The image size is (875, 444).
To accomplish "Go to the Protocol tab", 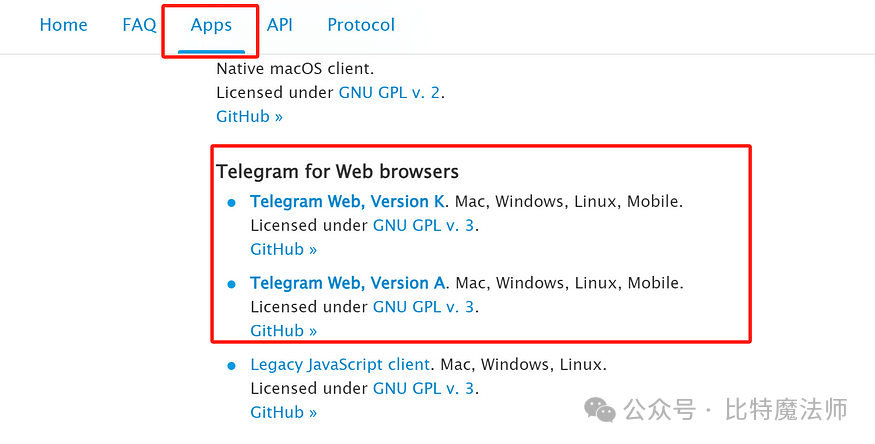I will [x=361, y=25].
